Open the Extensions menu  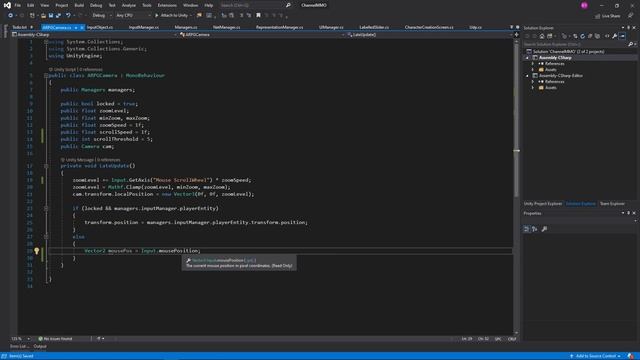point(167,5)
